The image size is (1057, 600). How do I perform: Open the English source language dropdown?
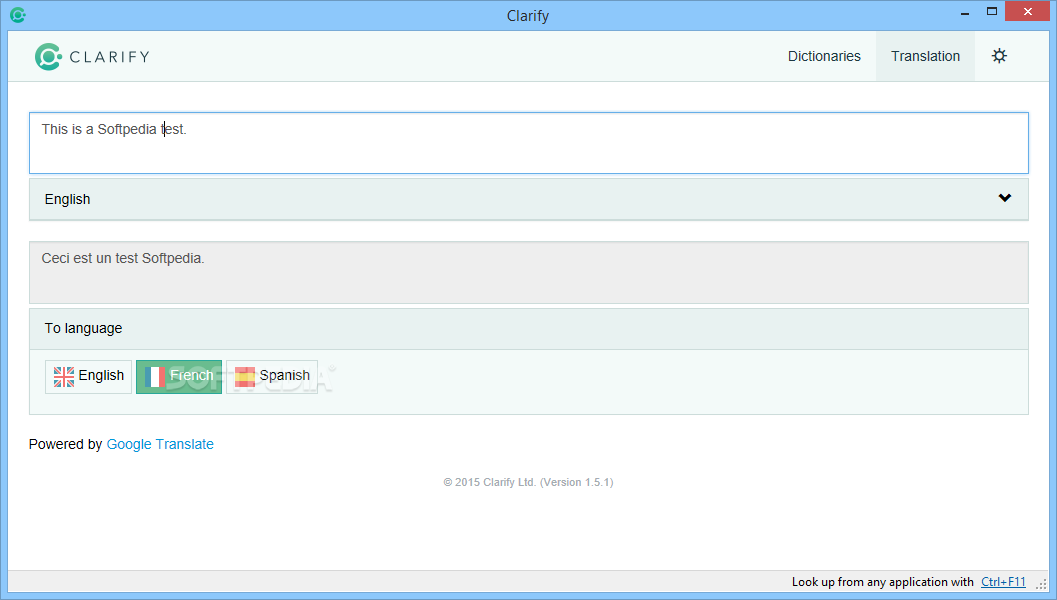pyautogui.click(x=528, y=200)
